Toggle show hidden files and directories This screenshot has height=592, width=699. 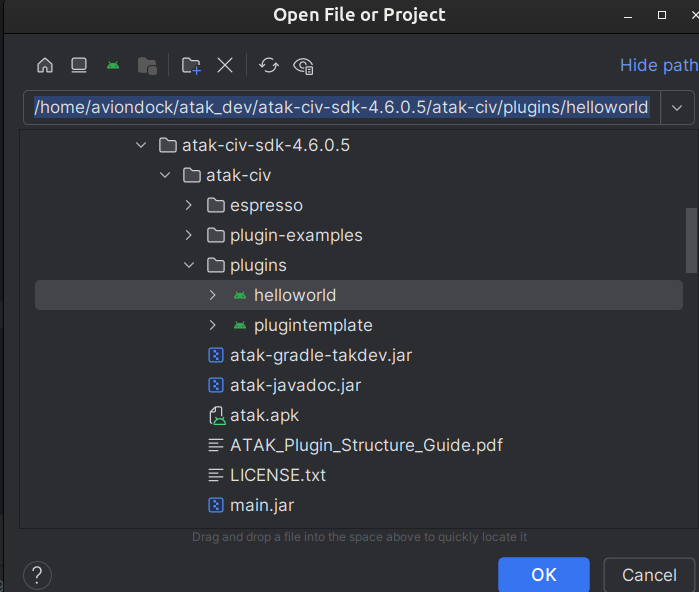[x=303, y=65]
